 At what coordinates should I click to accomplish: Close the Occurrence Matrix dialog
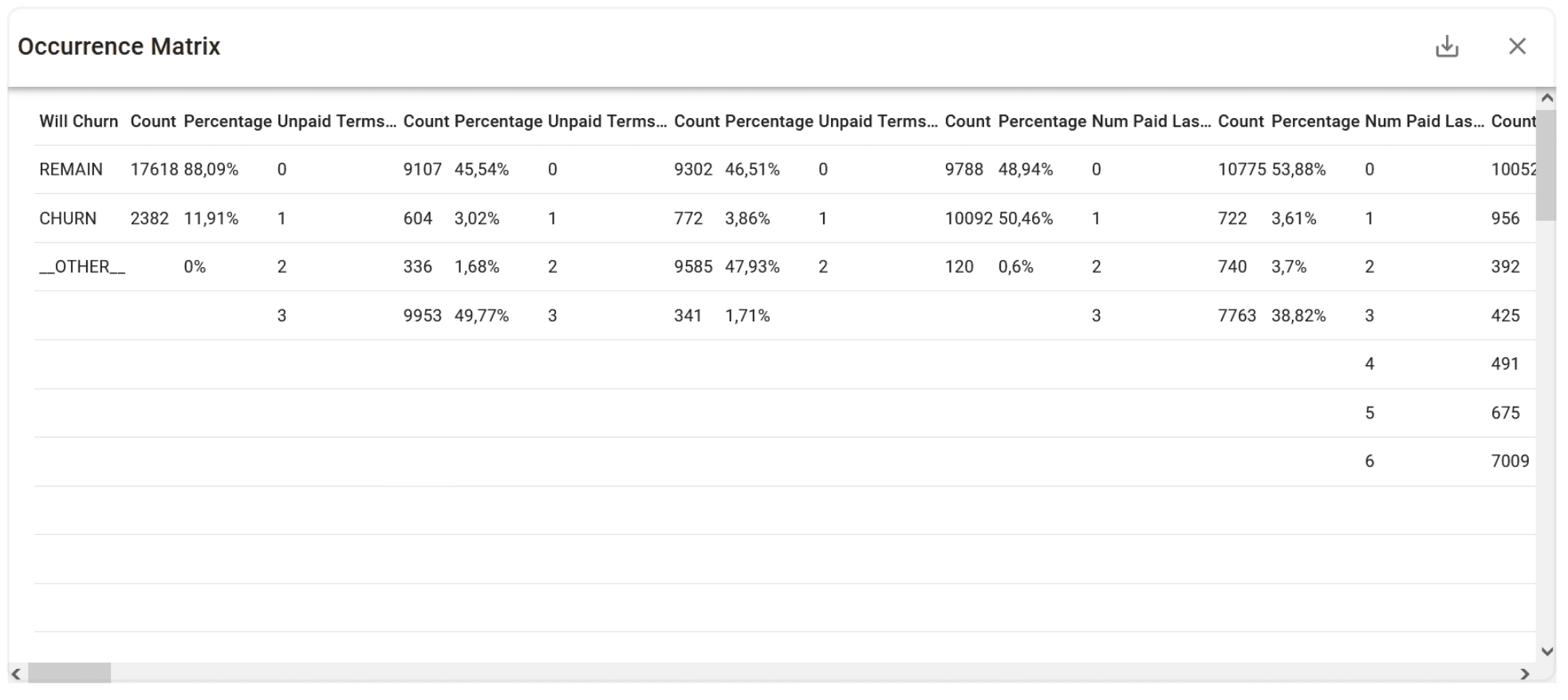(x=1517, y=47)
